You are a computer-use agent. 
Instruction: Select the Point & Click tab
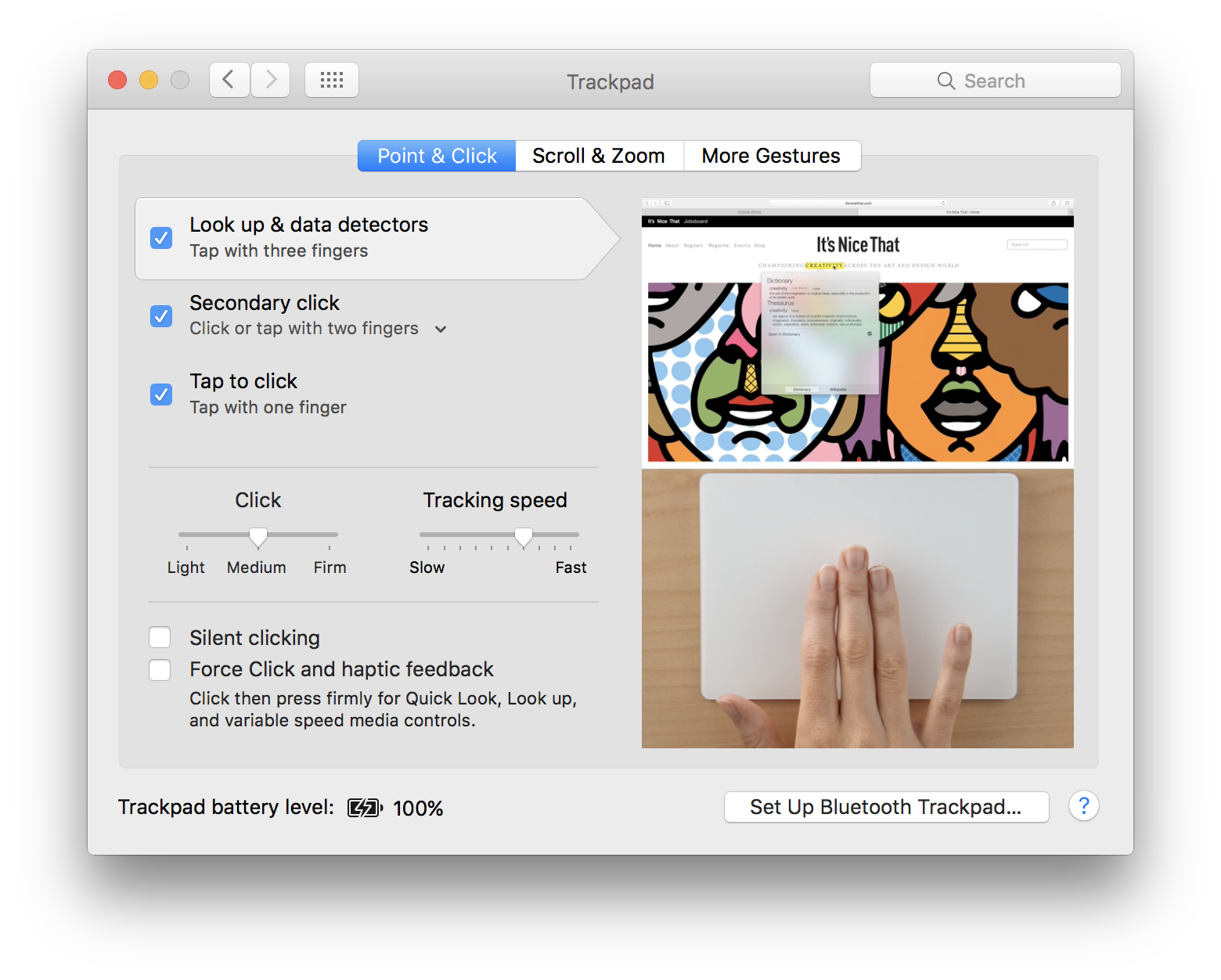click(437, 156)
